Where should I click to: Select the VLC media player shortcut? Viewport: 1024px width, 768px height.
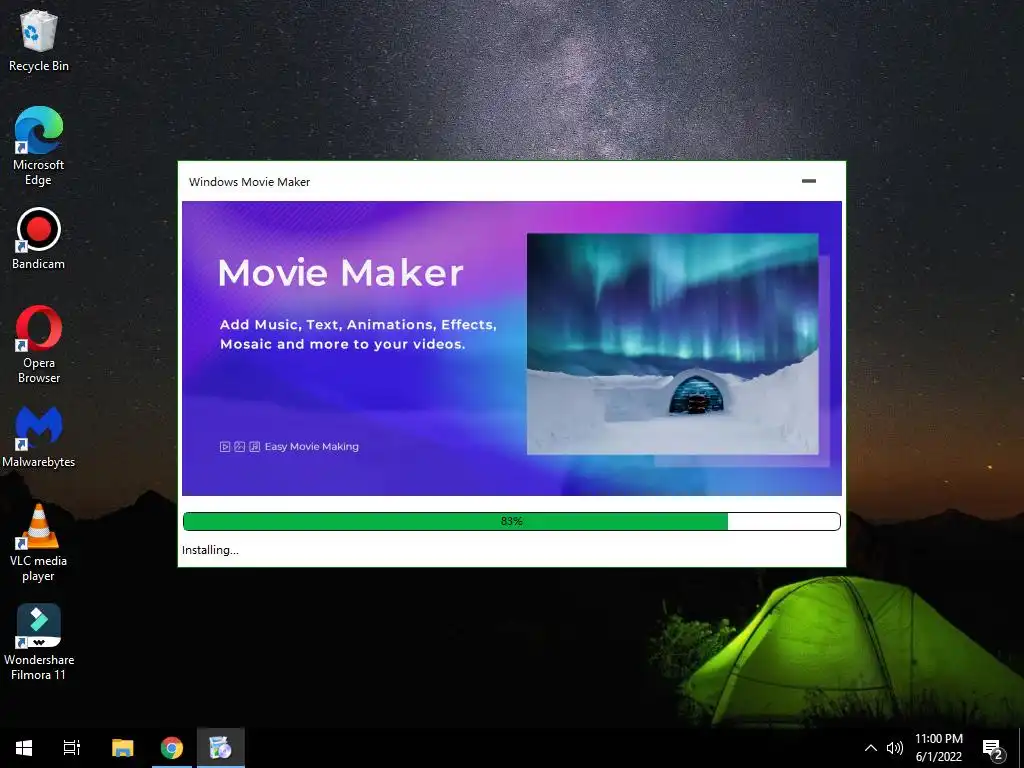coord(39,542)
